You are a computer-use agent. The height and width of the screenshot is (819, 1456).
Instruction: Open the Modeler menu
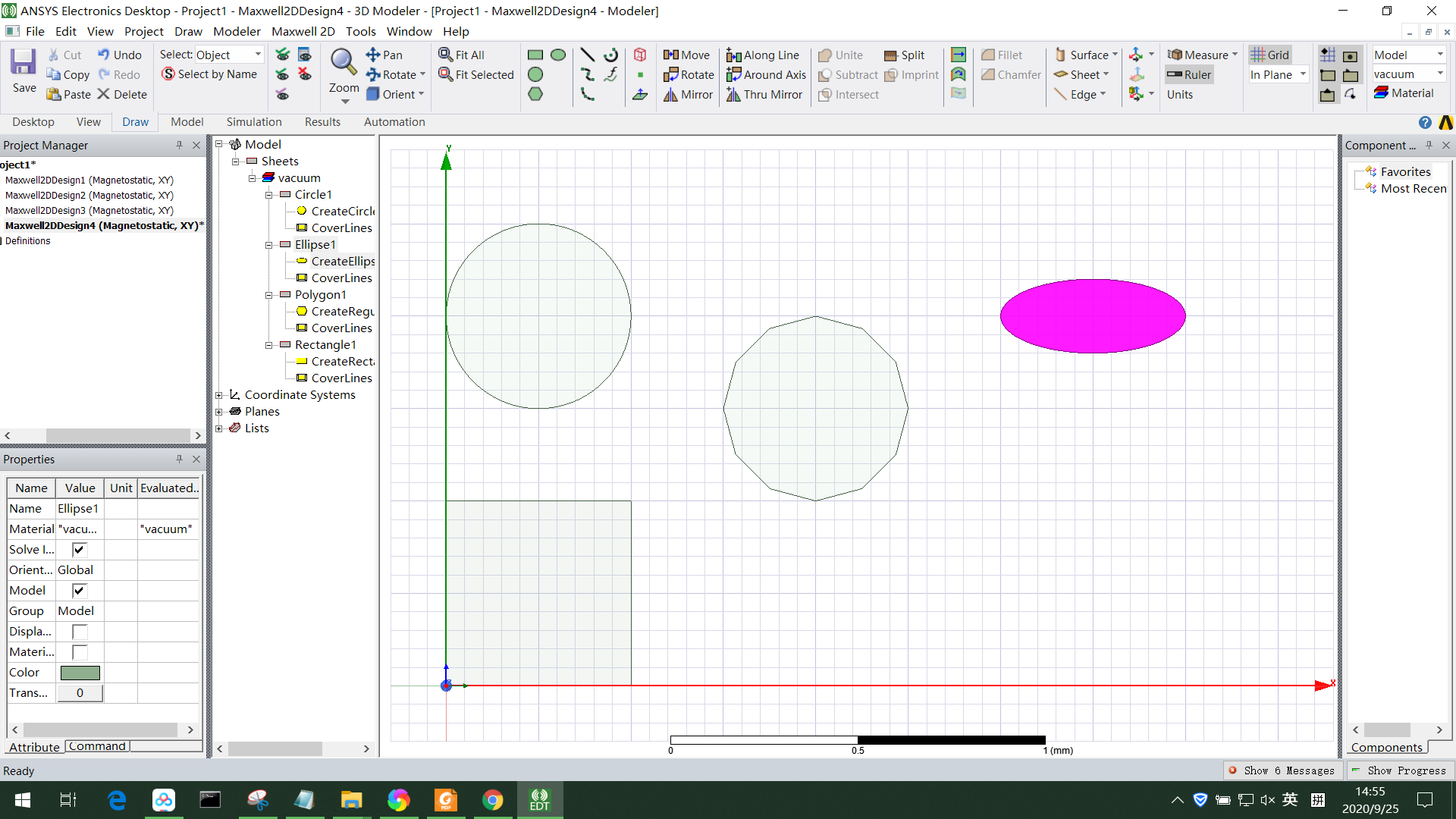[x=236, y=31]
